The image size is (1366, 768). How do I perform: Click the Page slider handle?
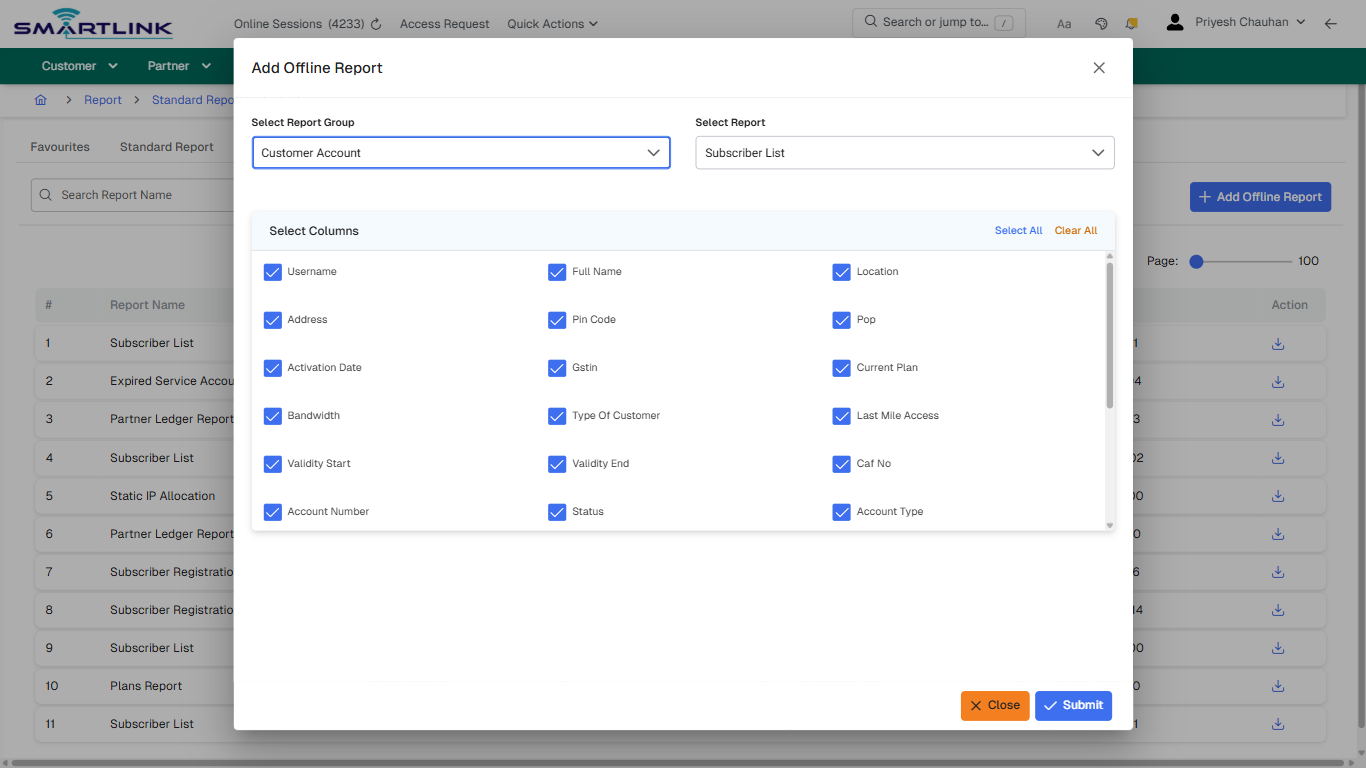(x=1196, y=261)
